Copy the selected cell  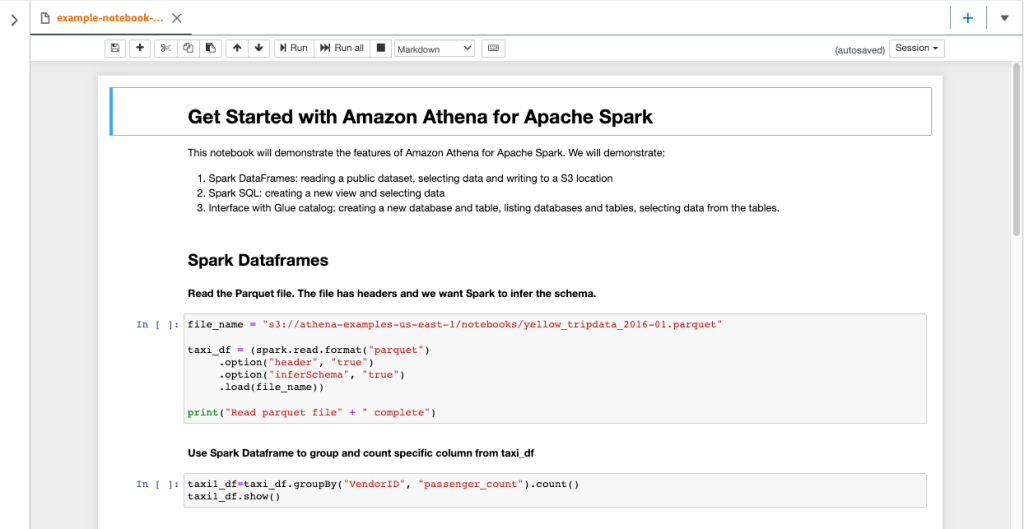[x=188, y=48]
